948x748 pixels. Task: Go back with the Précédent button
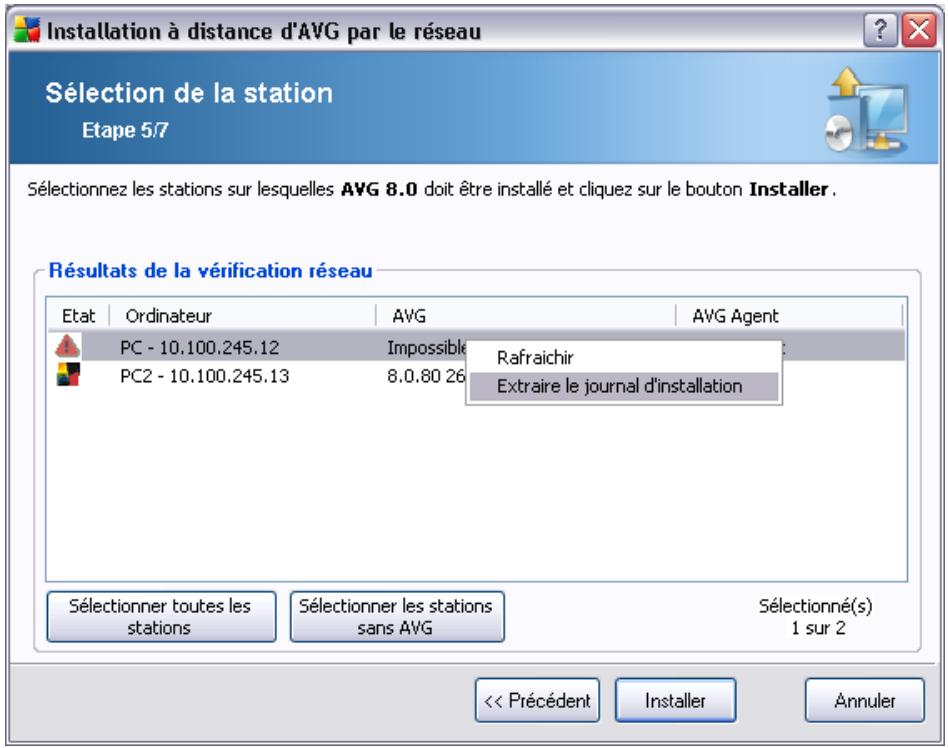pos(537,700)
